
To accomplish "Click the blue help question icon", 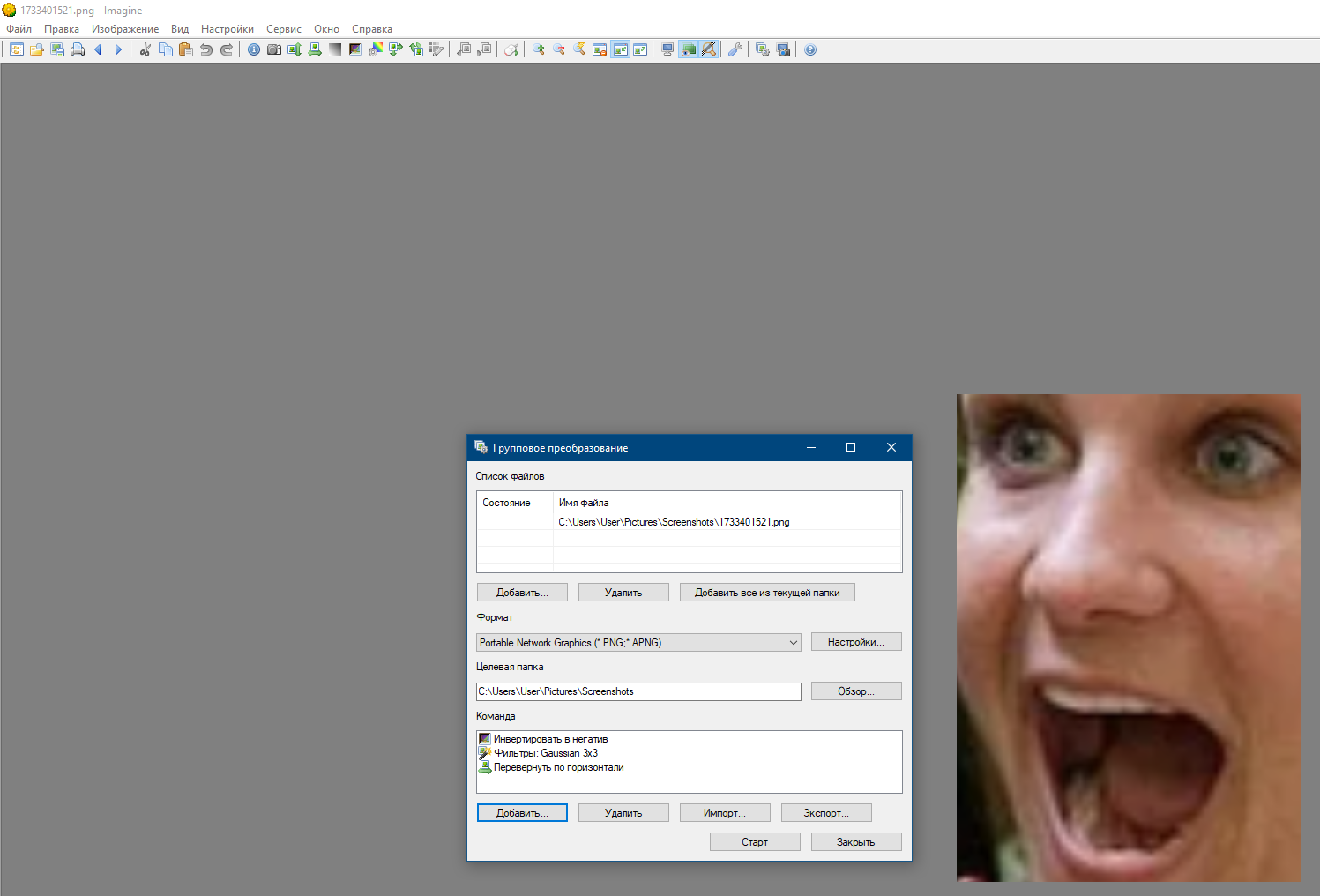I will (x=810, y=49).
